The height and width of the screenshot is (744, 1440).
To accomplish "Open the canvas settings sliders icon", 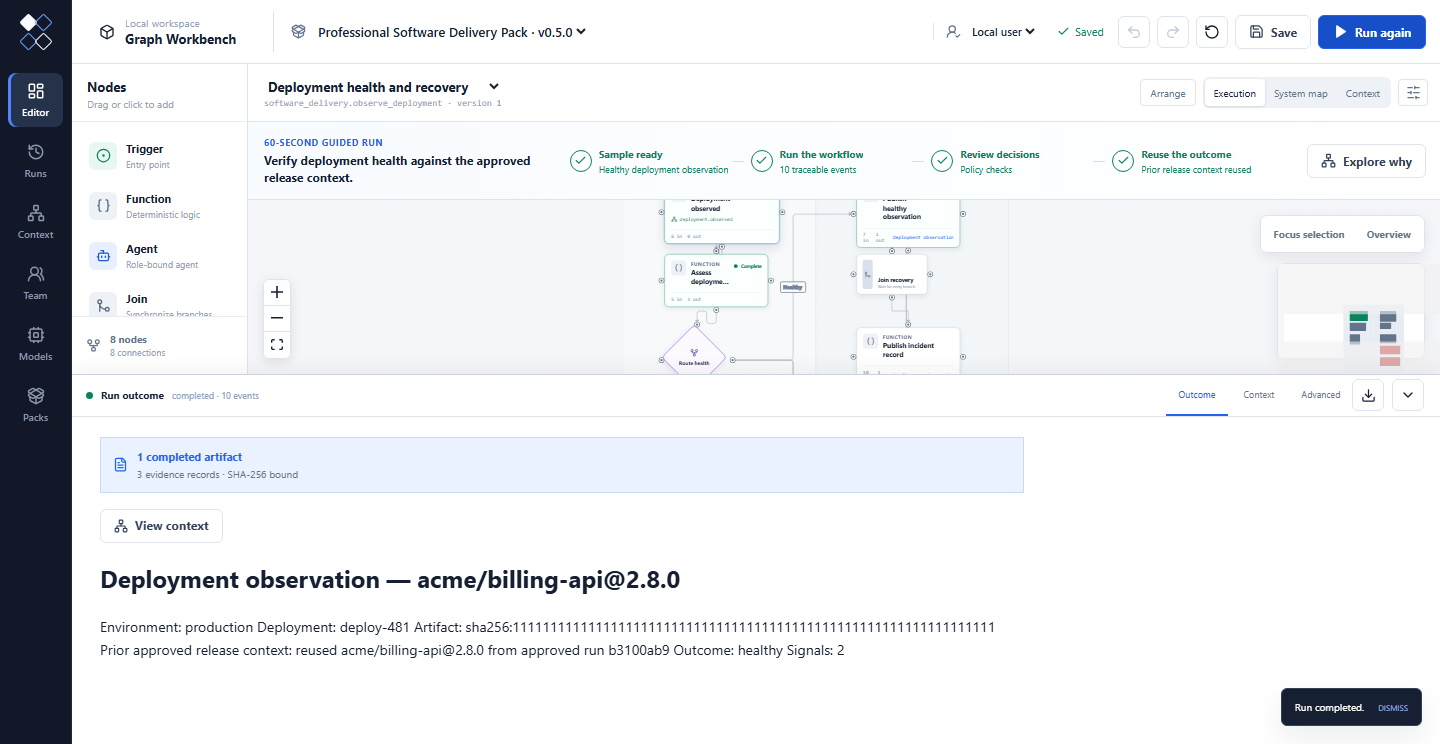I will tap(1413, 93).
